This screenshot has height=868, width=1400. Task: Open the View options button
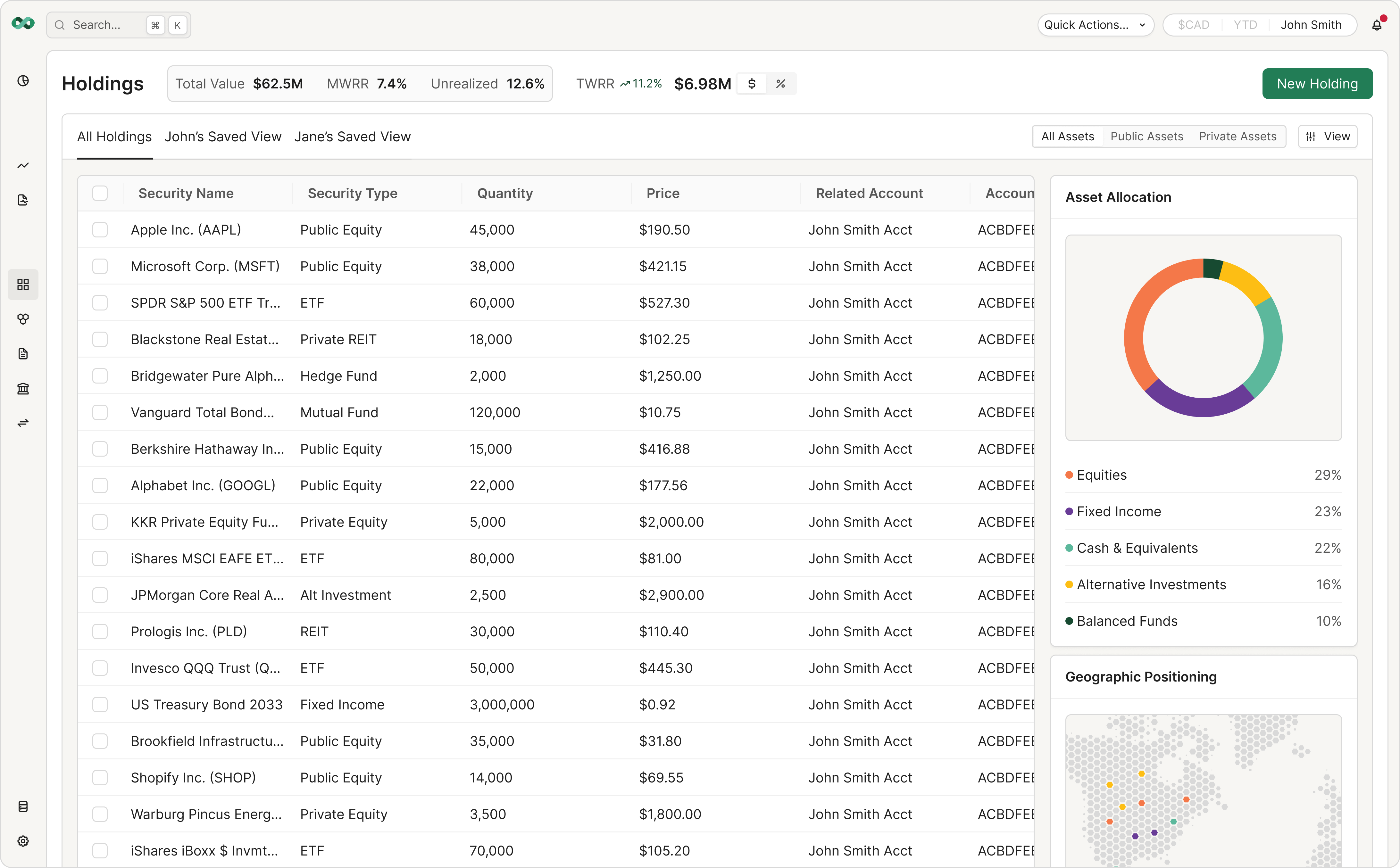1328,136
